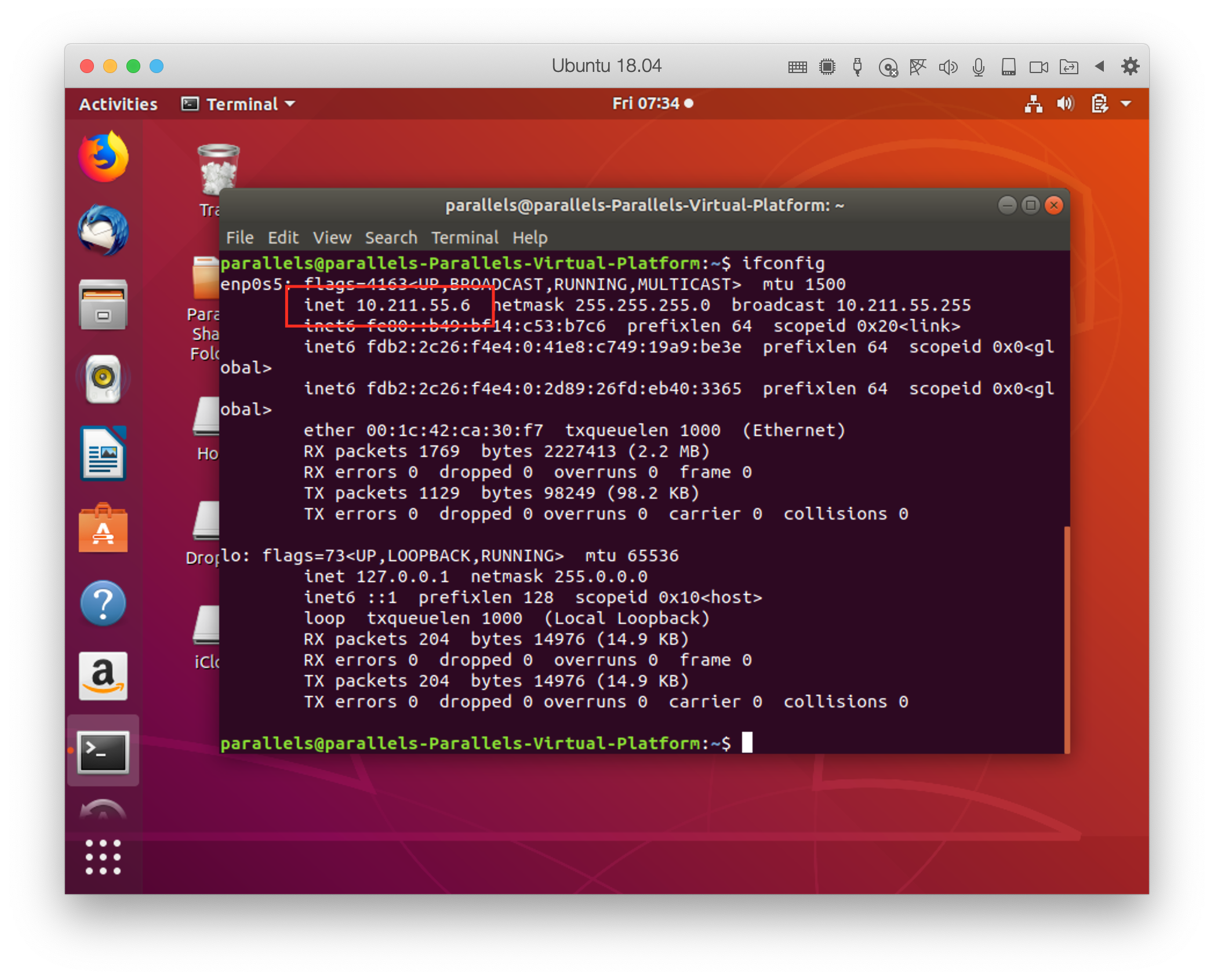Click the Parallels camera icon

[x=1039, y=67]
